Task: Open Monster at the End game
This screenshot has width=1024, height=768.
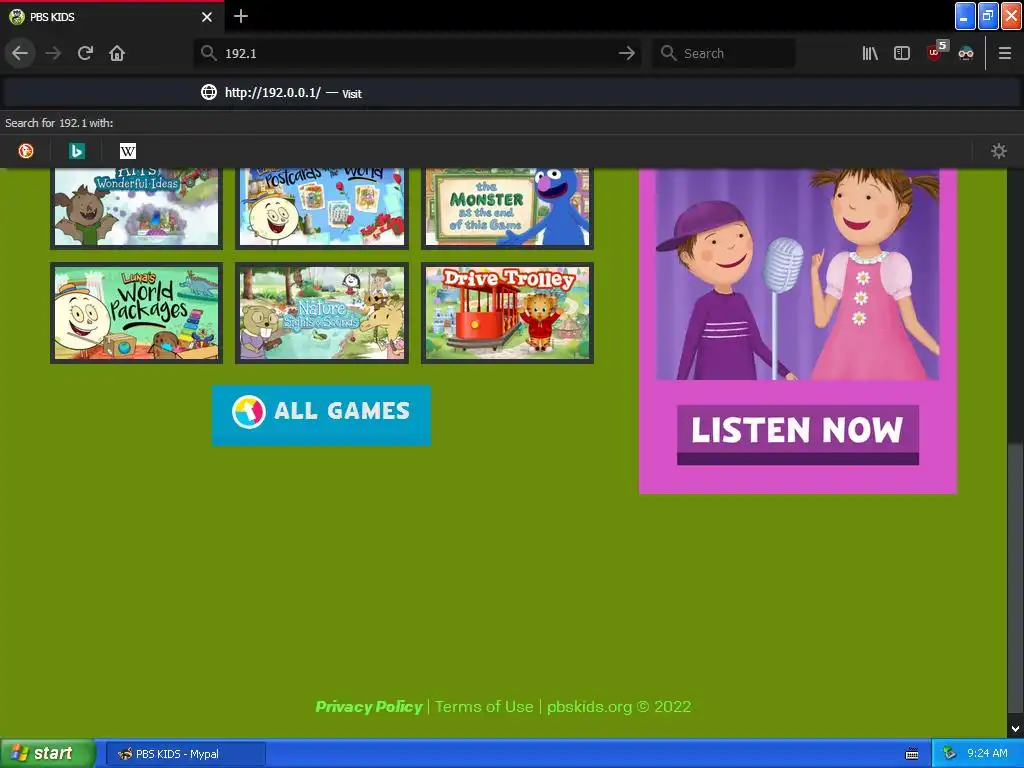Action: [507, 207]
